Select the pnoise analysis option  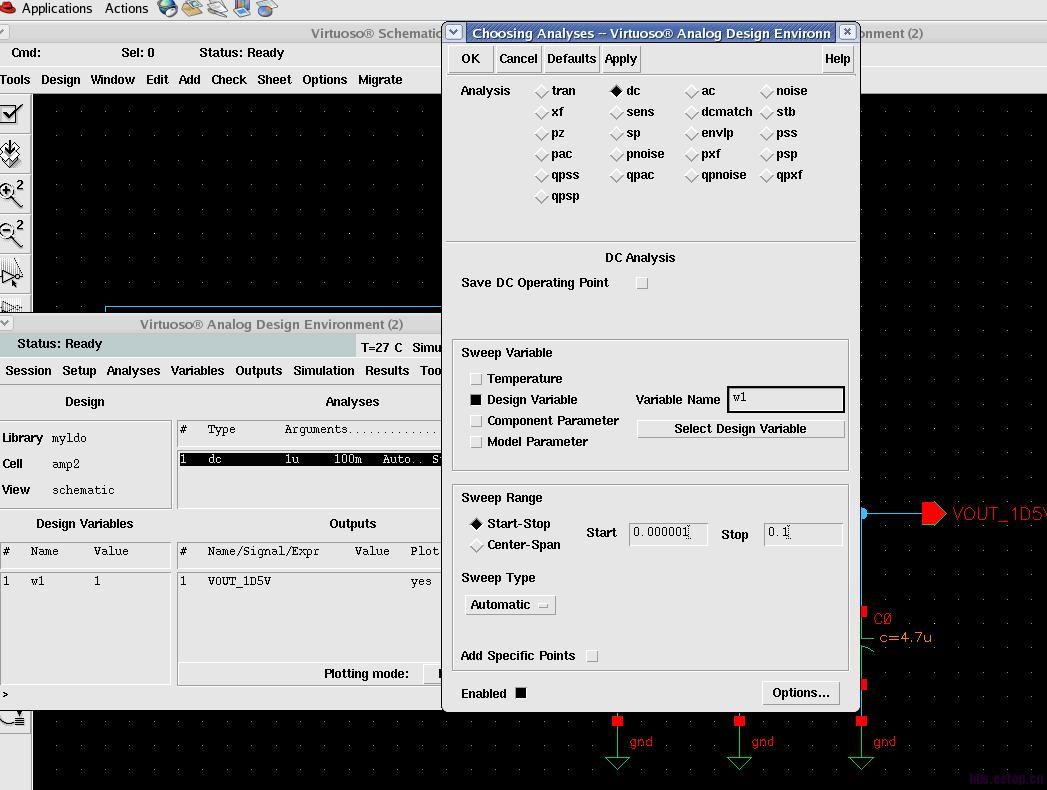pyautogui.click(x=616, y=155)
